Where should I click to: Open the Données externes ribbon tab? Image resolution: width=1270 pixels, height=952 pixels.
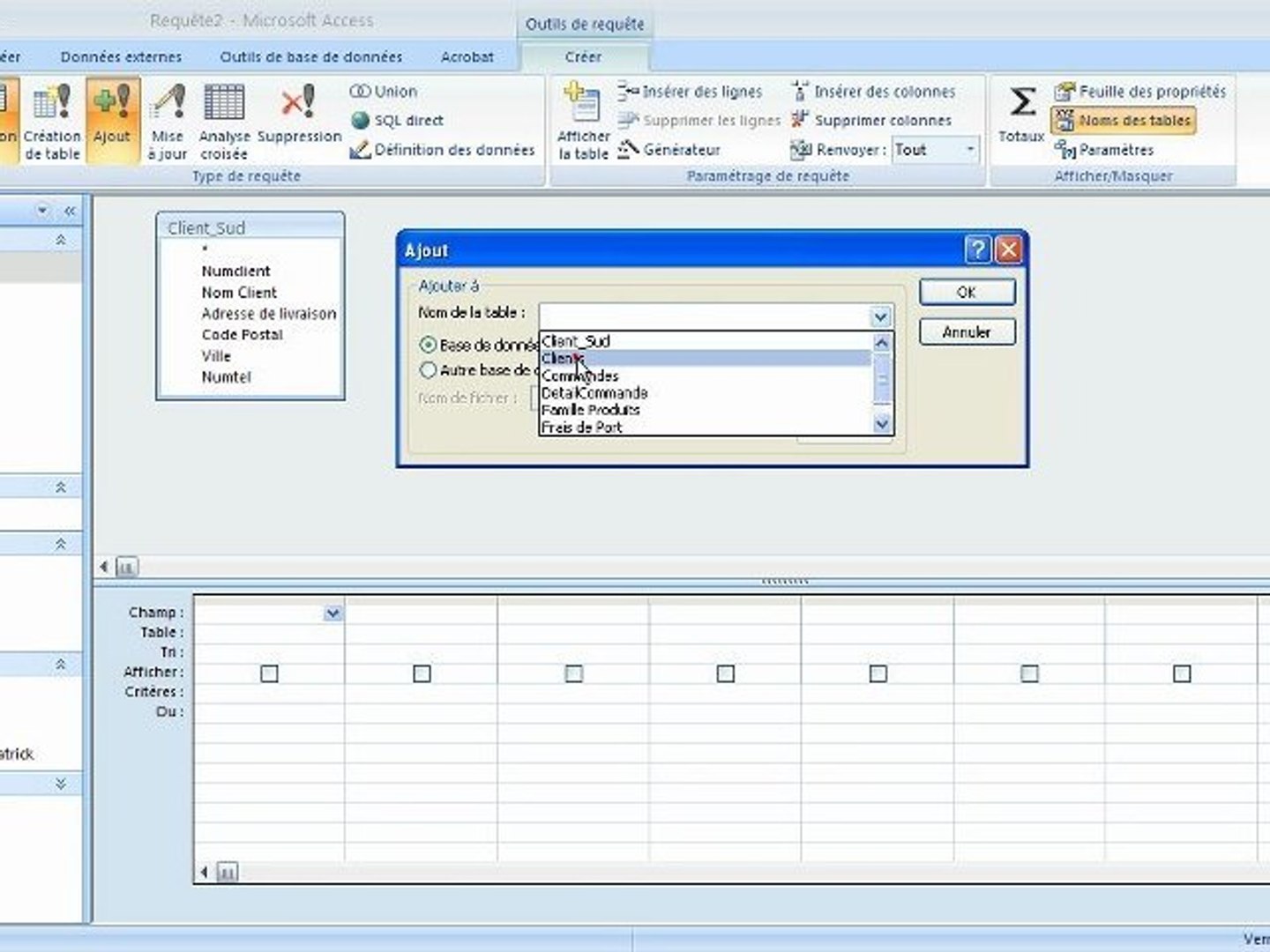pyautogui.click(x=121, y=57)
